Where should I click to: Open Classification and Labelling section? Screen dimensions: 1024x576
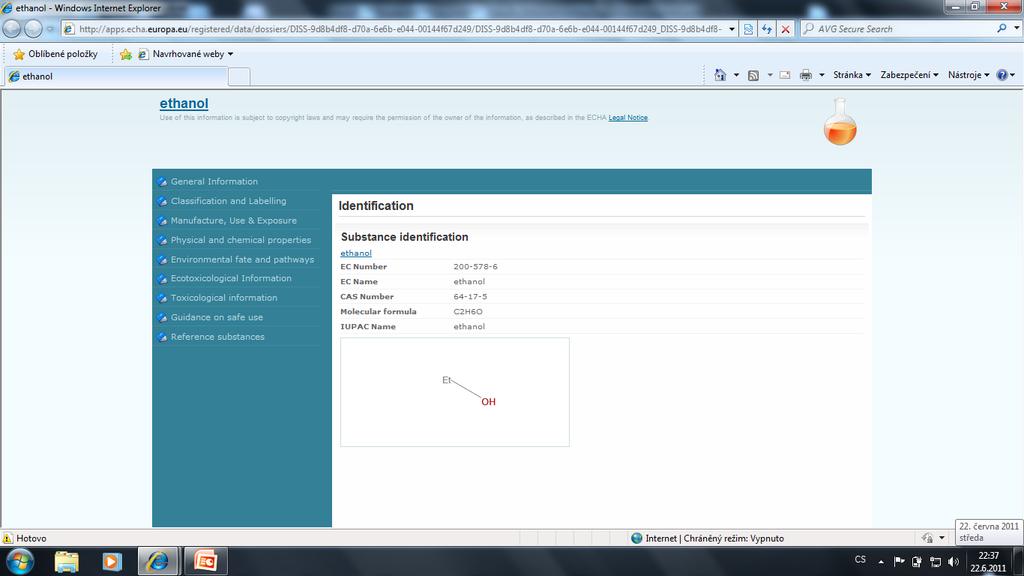(x=229, y=201)
